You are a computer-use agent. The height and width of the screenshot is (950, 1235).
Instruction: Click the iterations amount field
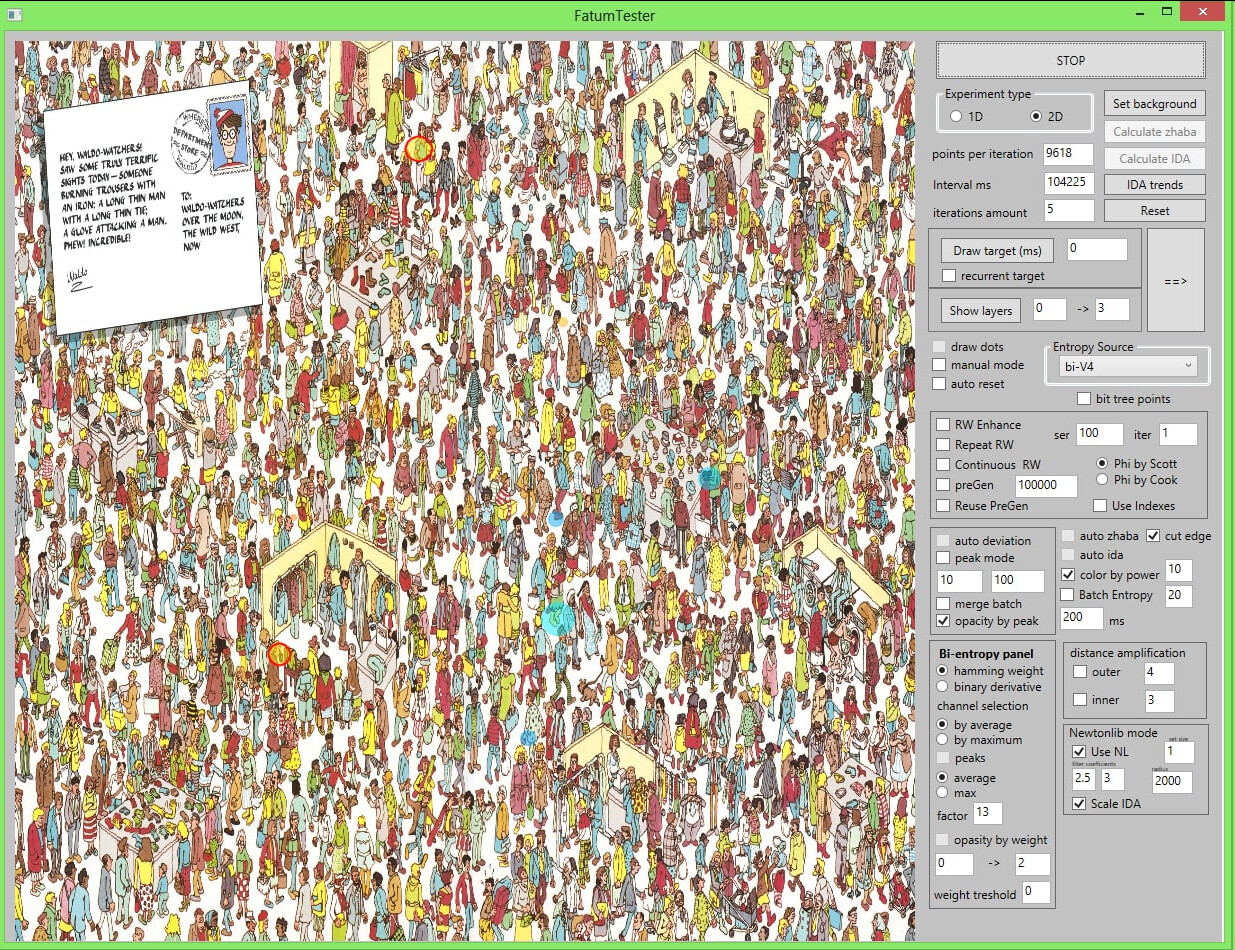(1068, 211)
